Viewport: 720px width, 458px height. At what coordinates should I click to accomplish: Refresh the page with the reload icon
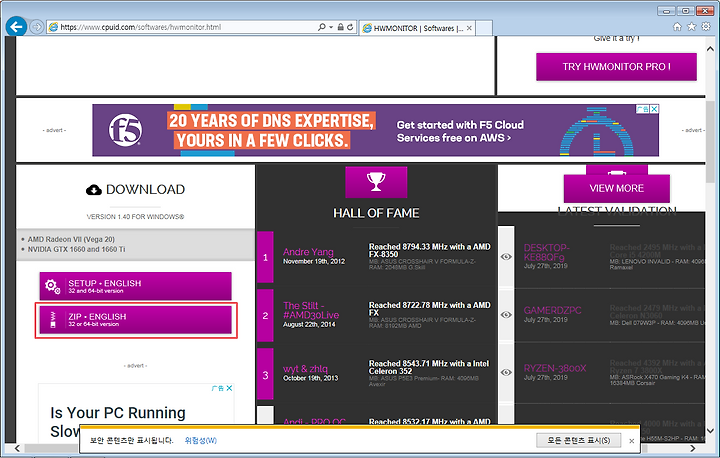pyautogui.click(x=350, y=27)
